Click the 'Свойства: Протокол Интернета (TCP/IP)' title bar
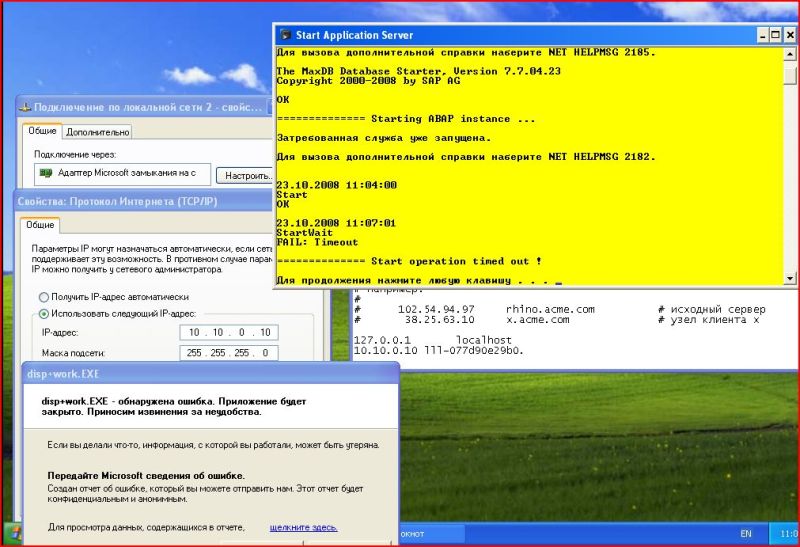The image size is (800, 547). 143,202
